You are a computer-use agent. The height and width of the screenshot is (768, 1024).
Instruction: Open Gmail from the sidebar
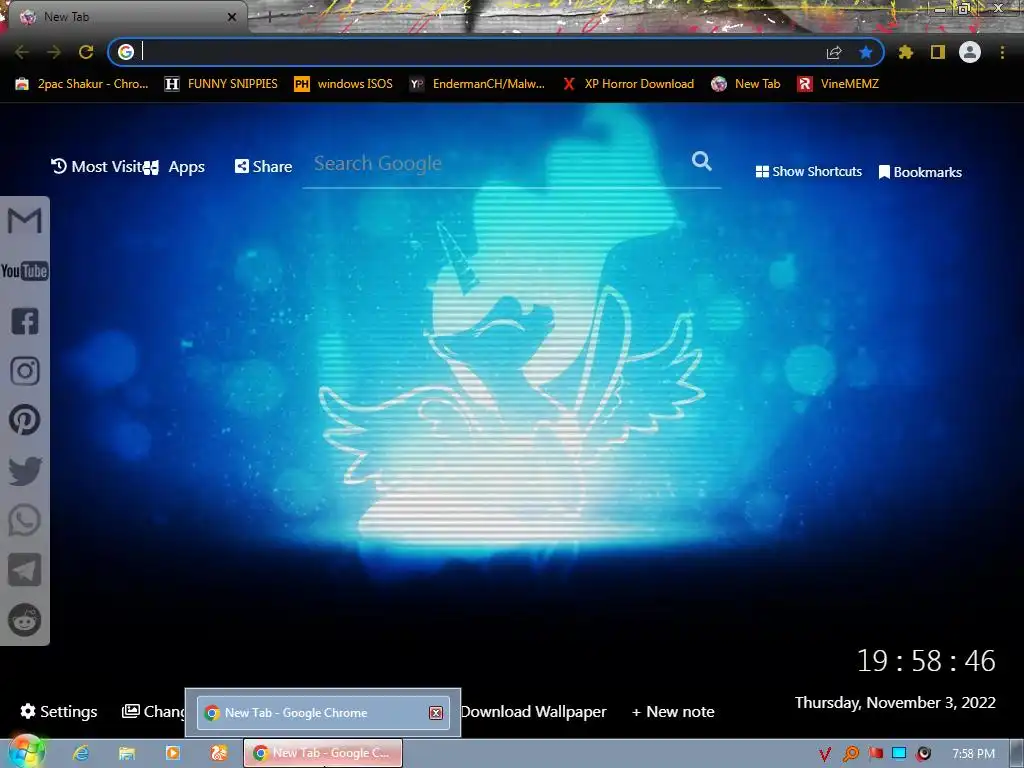coord(25,221)
